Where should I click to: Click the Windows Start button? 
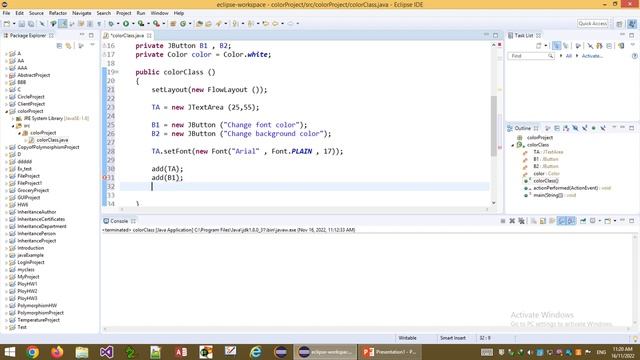[x=9, y=352]
